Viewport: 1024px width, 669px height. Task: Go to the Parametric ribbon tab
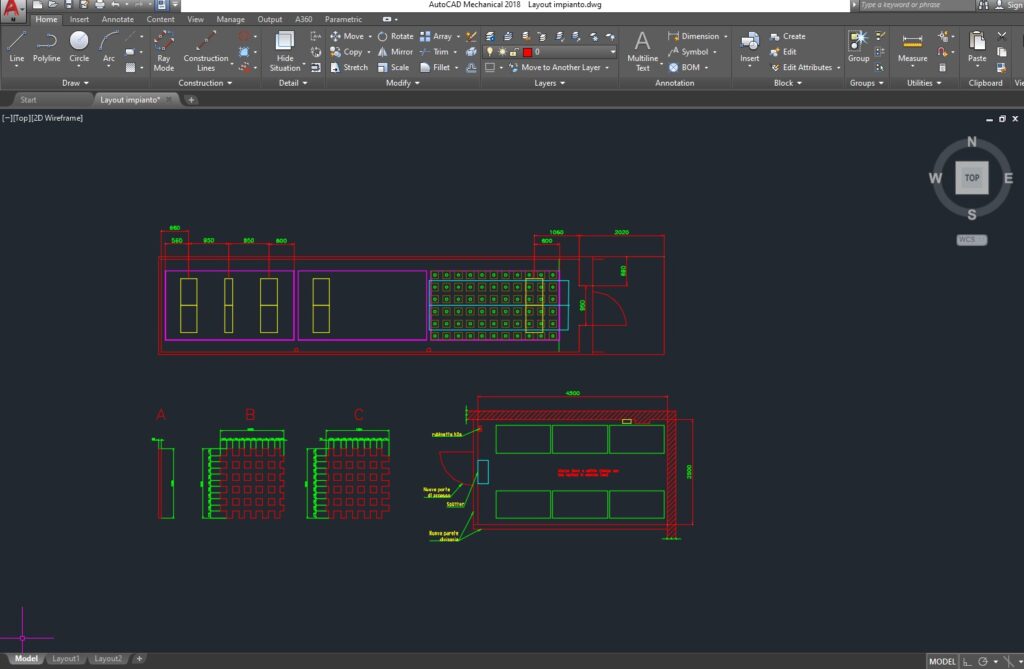(343, 20)
